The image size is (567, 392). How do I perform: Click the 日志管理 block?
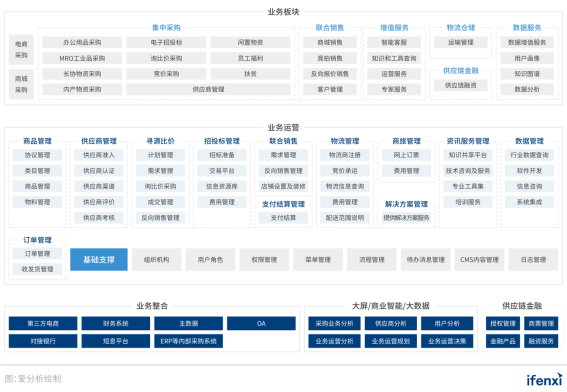coord(533,259)
